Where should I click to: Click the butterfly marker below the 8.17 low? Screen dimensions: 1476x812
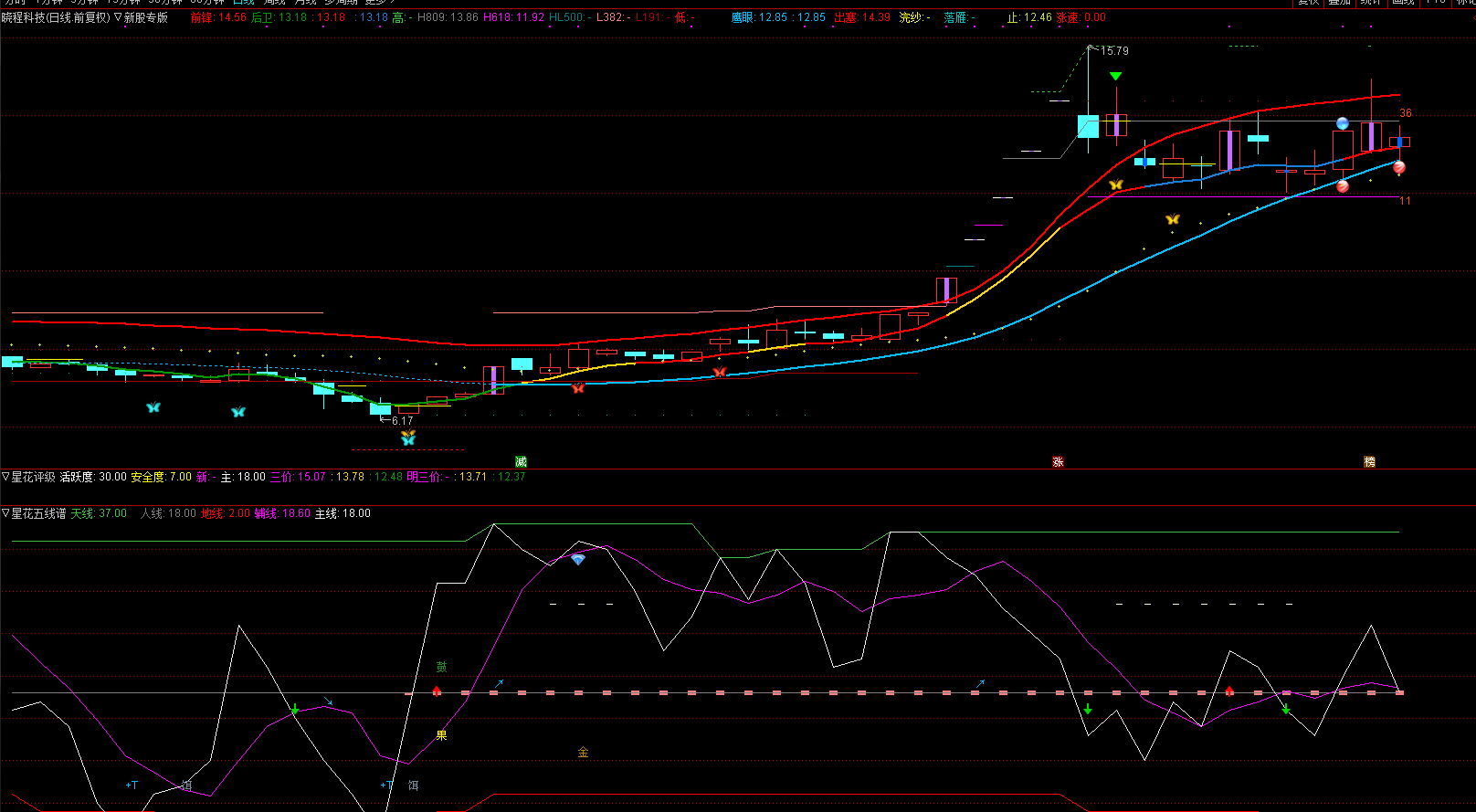pyautogui.click(x=408, y=438)
